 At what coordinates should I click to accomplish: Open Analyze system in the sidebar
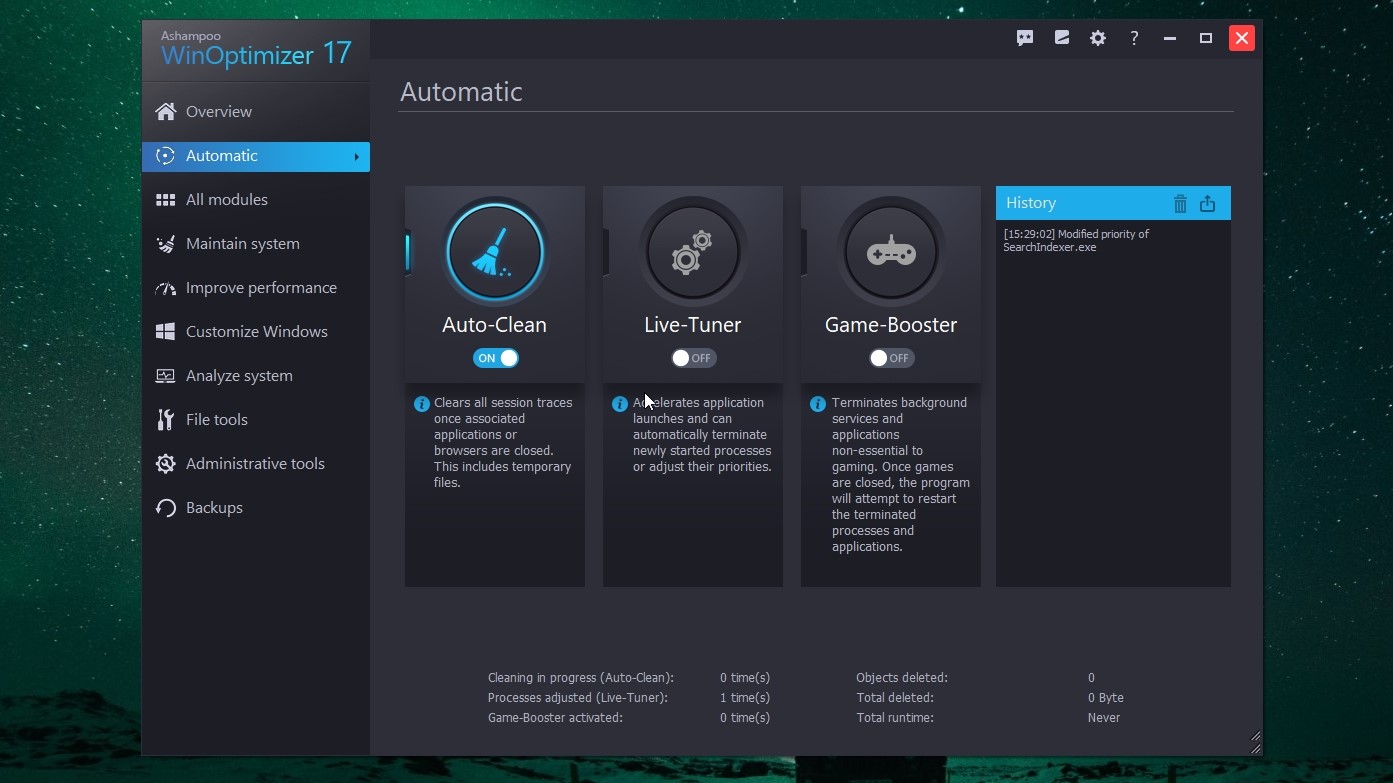tap(256, 376)
